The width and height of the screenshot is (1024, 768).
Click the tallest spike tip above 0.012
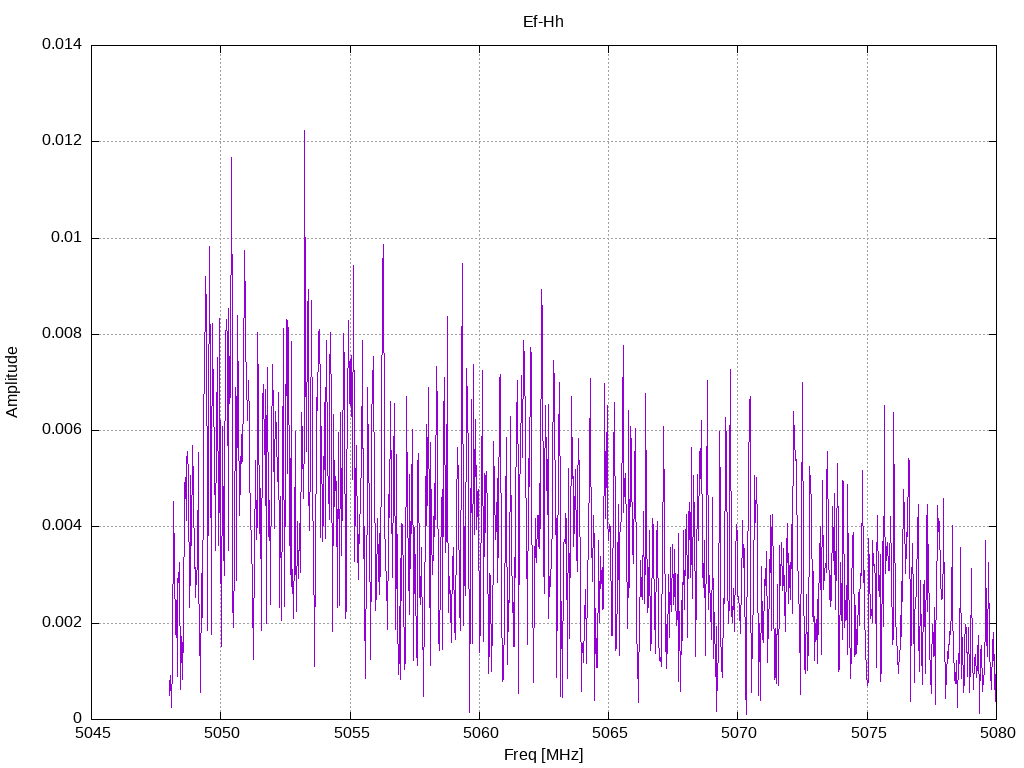(304, 131)
